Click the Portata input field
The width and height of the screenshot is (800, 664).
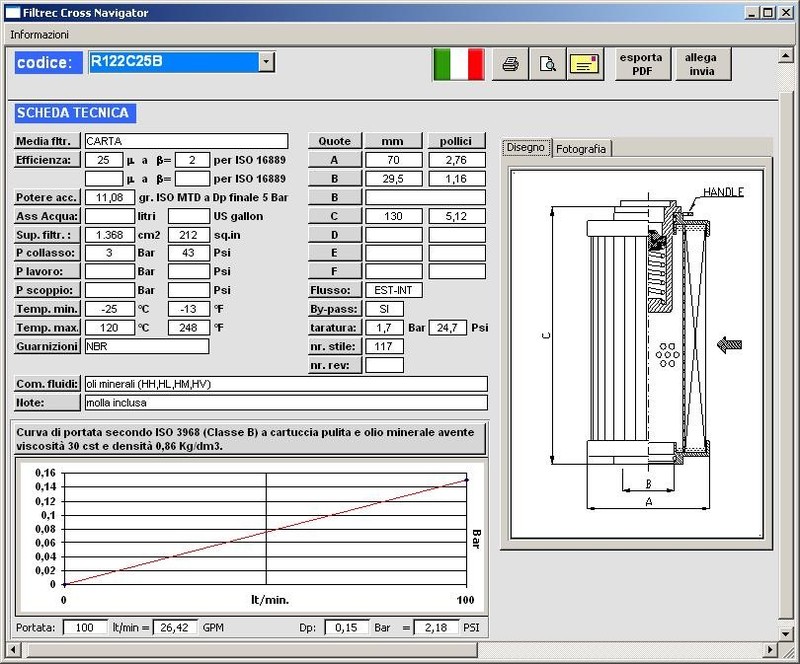85,627
